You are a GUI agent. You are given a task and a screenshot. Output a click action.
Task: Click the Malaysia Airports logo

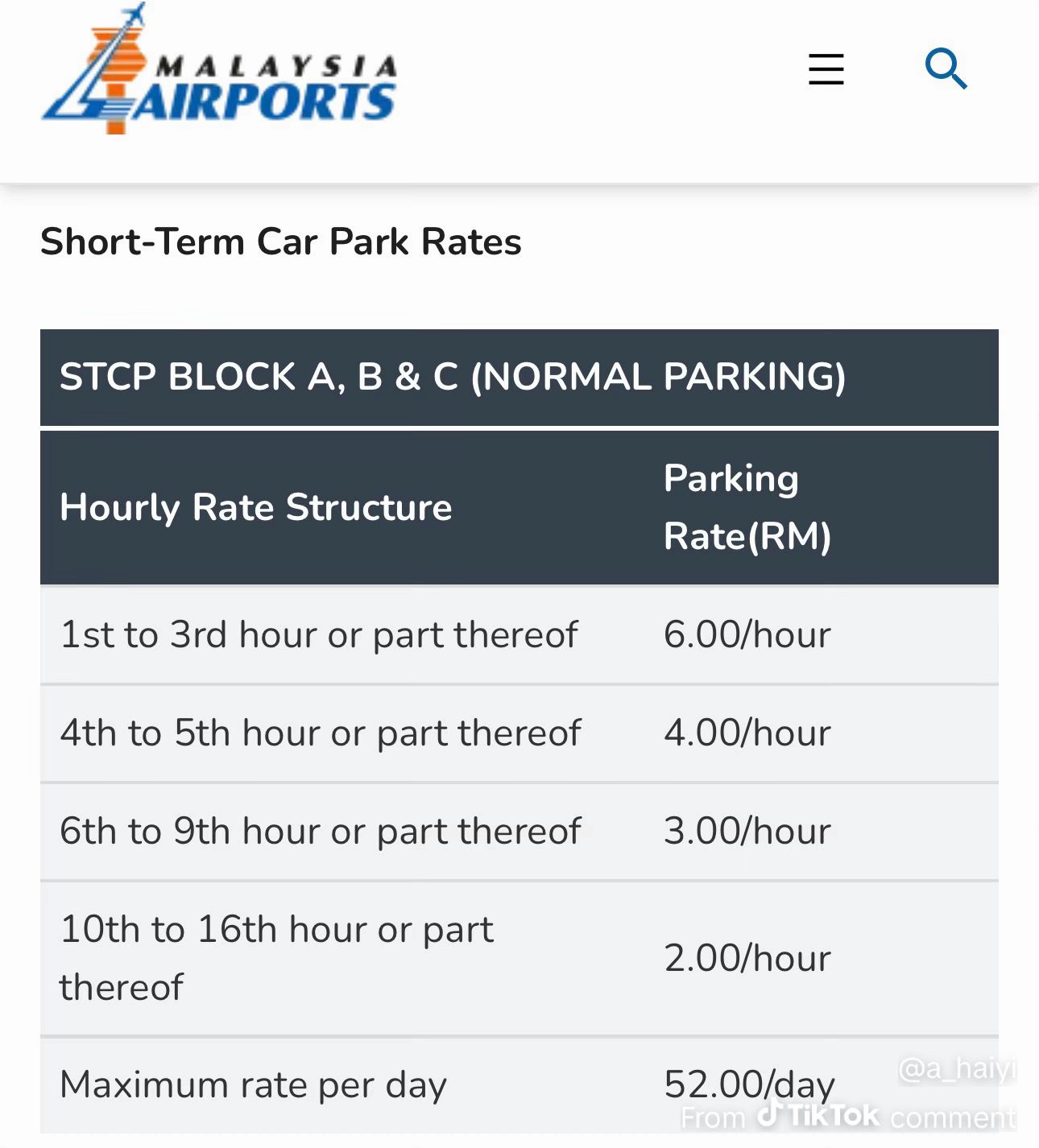221,68
